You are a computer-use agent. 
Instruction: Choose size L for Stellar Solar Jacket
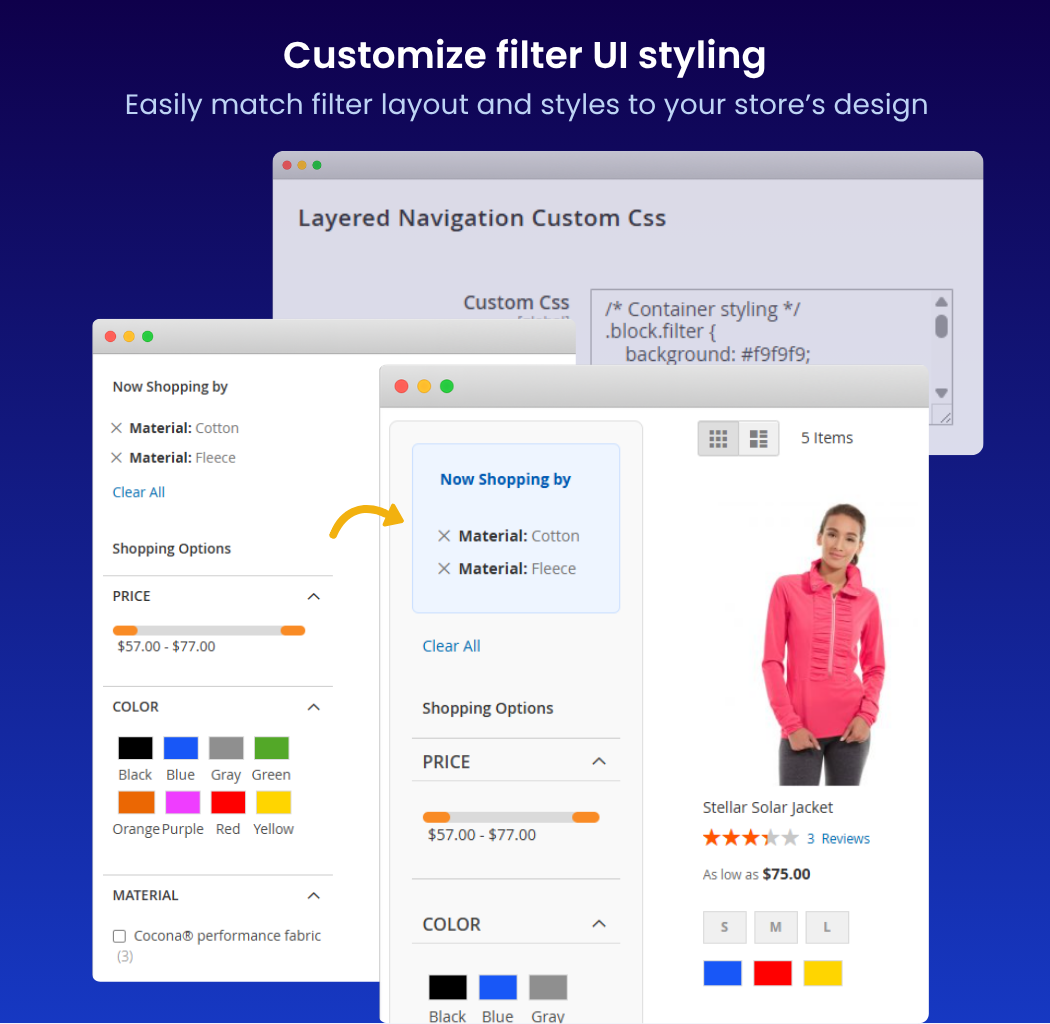click(x=827, y=928)
